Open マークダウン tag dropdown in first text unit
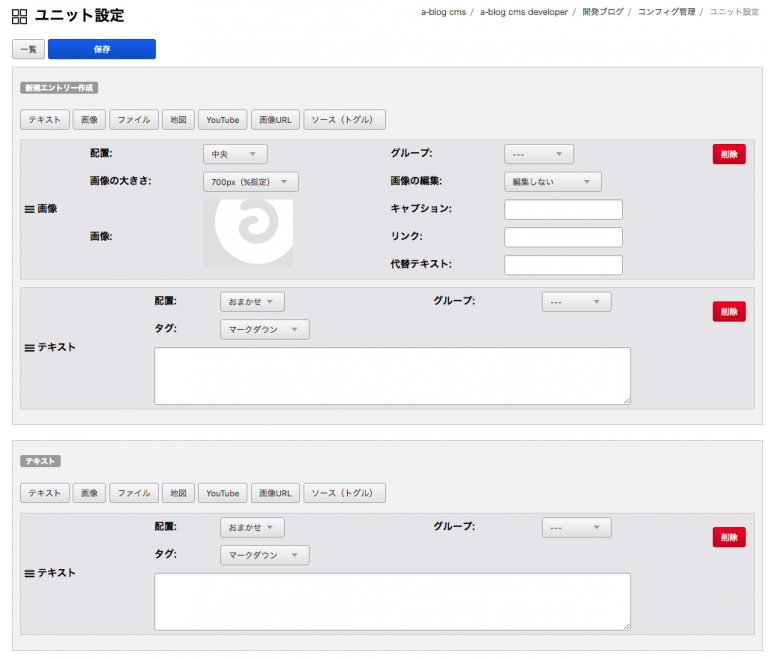 pyautogui.click(x=264, y=329)
